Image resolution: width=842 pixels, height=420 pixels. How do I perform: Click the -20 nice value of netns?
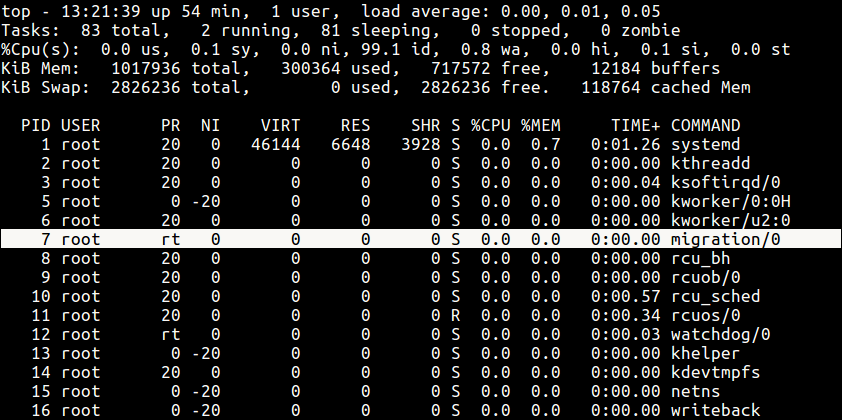pos(206,392)
